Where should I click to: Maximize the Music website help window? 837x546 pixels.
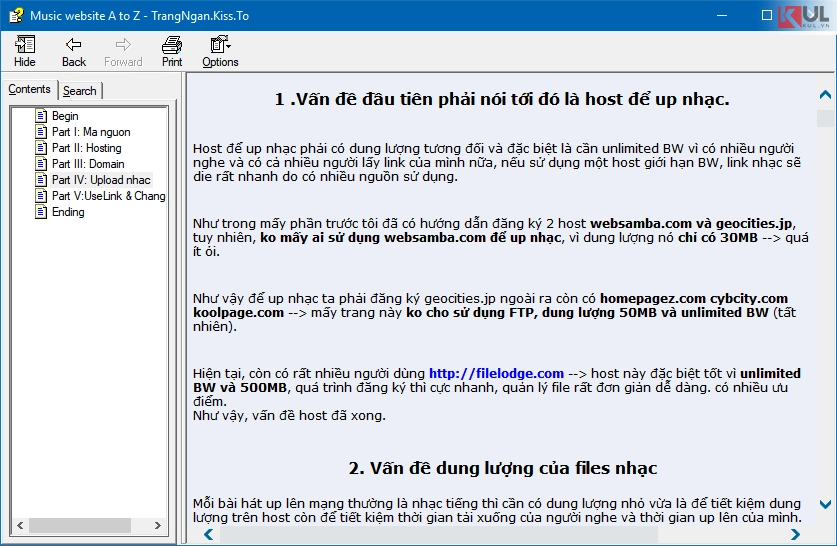767,15
